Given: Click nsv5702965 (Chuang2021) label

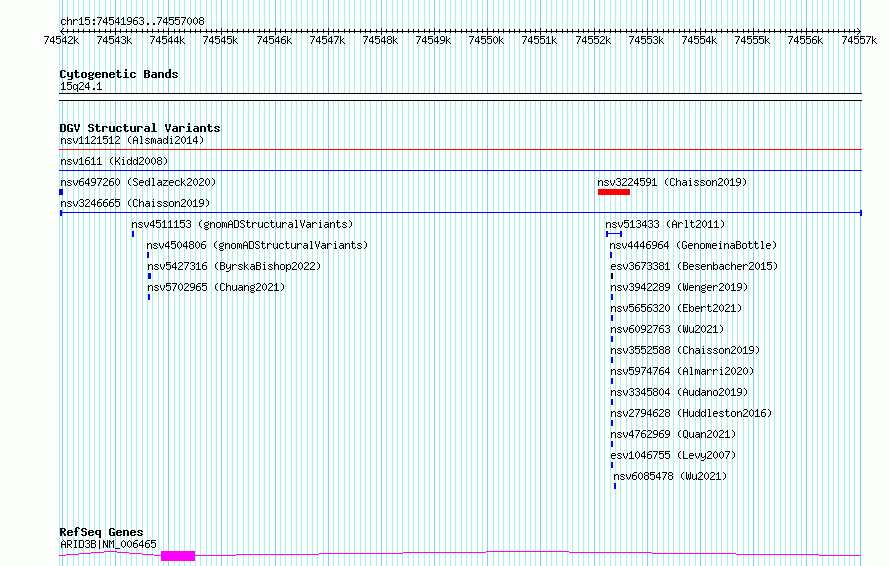Looking at the screenshot, I should (x=216, y=287).
